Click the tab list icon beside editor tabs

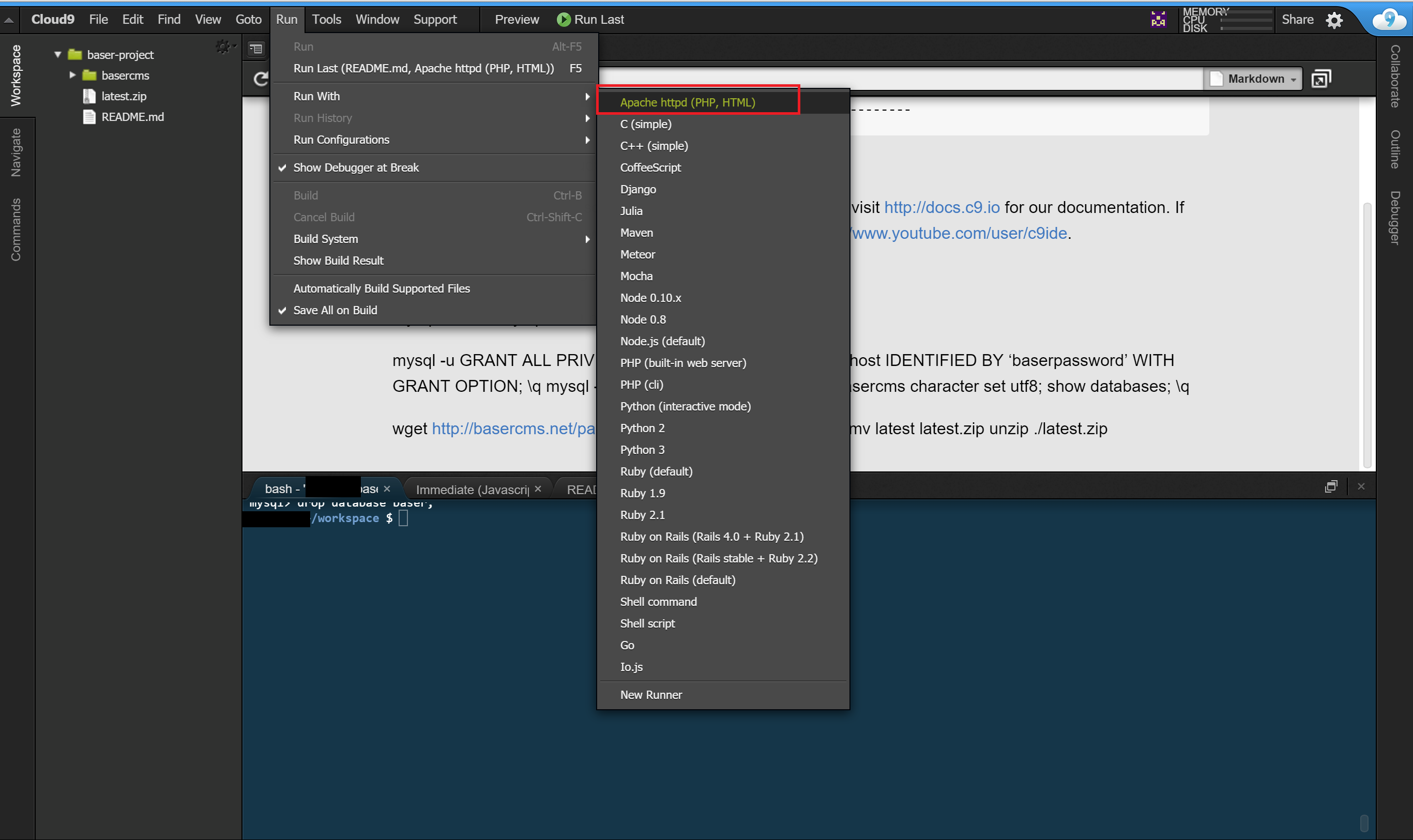(256, 49)
